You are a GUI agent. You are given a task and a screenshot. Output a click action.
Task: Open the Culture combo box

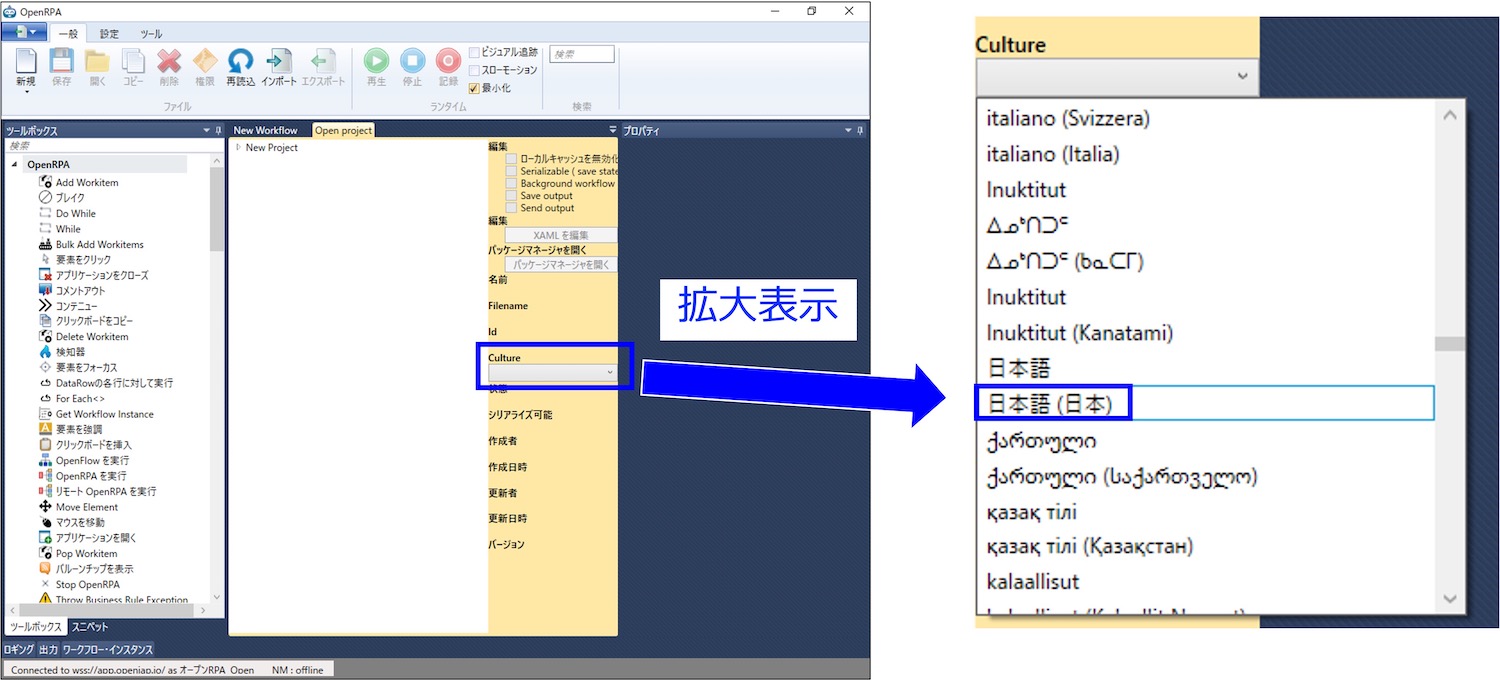pos(553,372)
